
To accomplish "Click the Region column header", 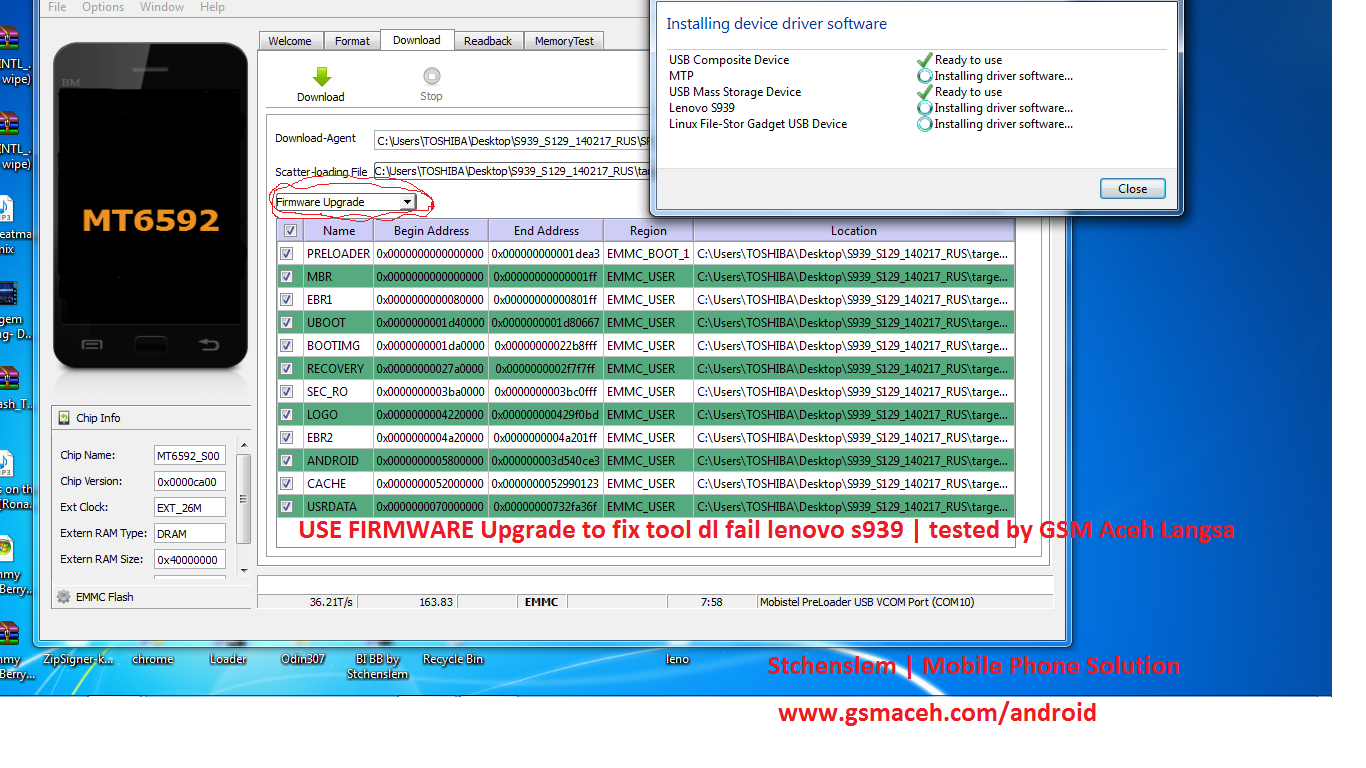I will pos(648,231).
